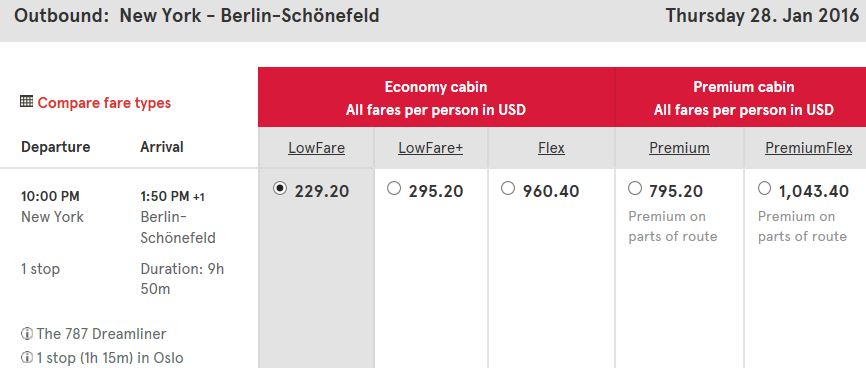Open the Compare fare types link
This screenshot has width=866, height=368.
(104, 103)
